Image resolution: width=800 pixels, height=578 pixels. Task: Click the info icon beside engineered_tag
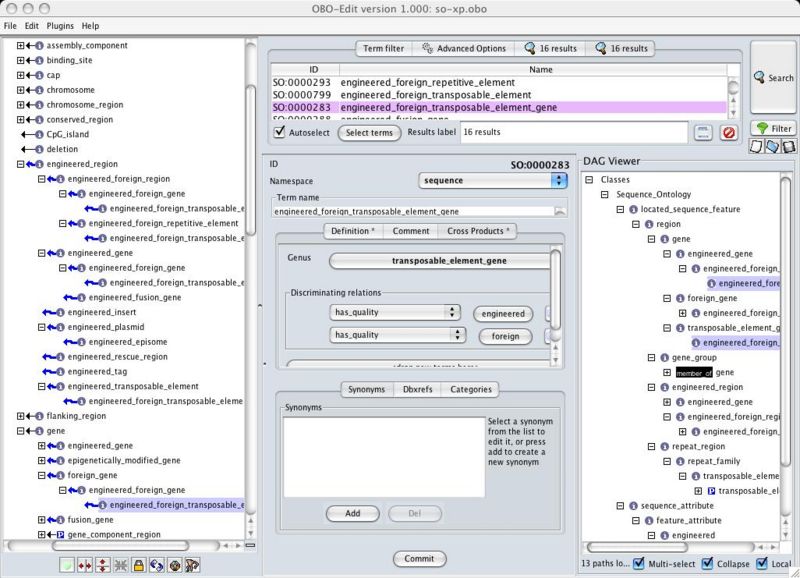coord(60,371)
